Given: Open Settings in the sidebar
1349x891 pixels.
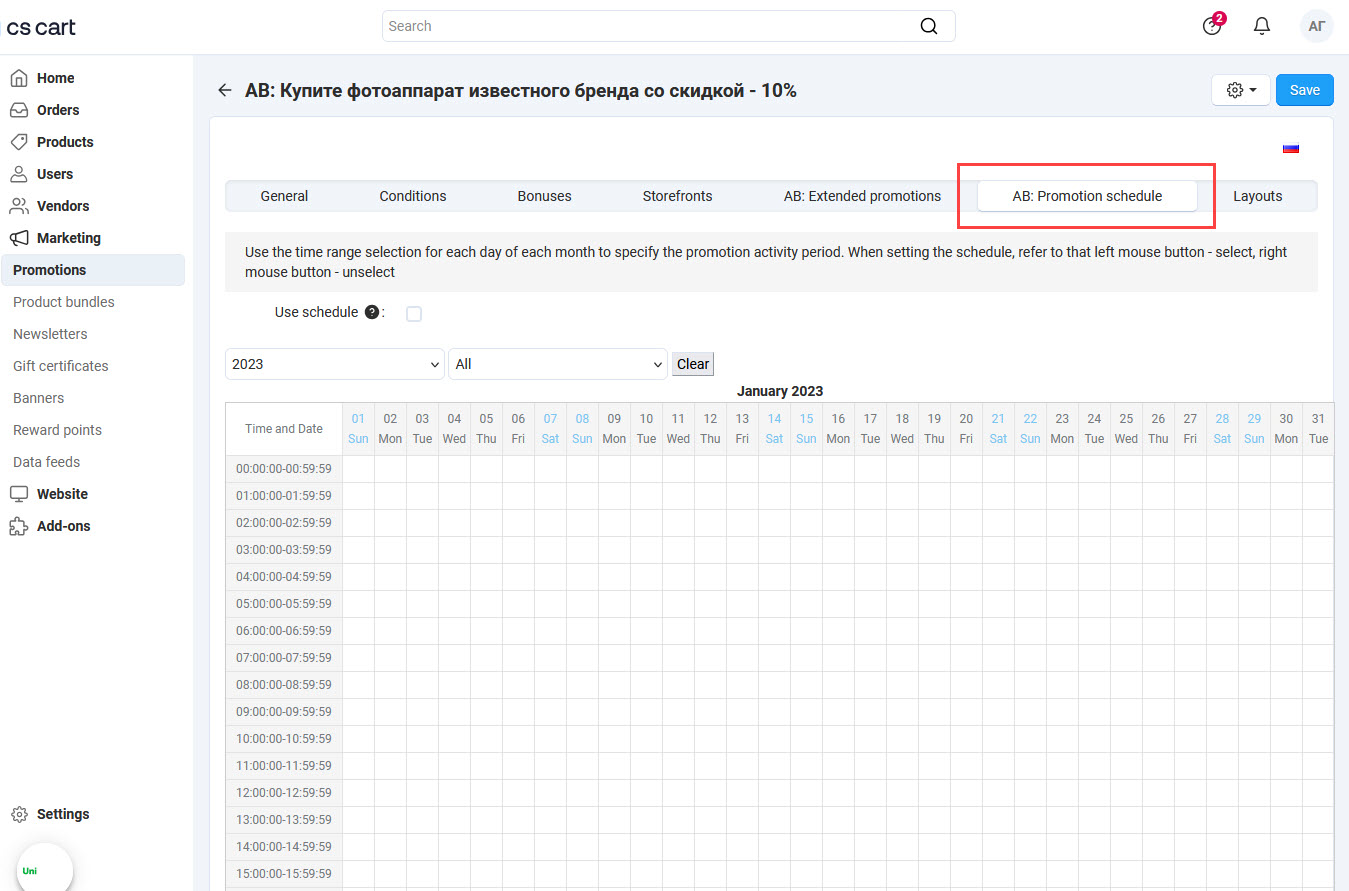Looking at the screenshot, I should click(x=62, y=814).
